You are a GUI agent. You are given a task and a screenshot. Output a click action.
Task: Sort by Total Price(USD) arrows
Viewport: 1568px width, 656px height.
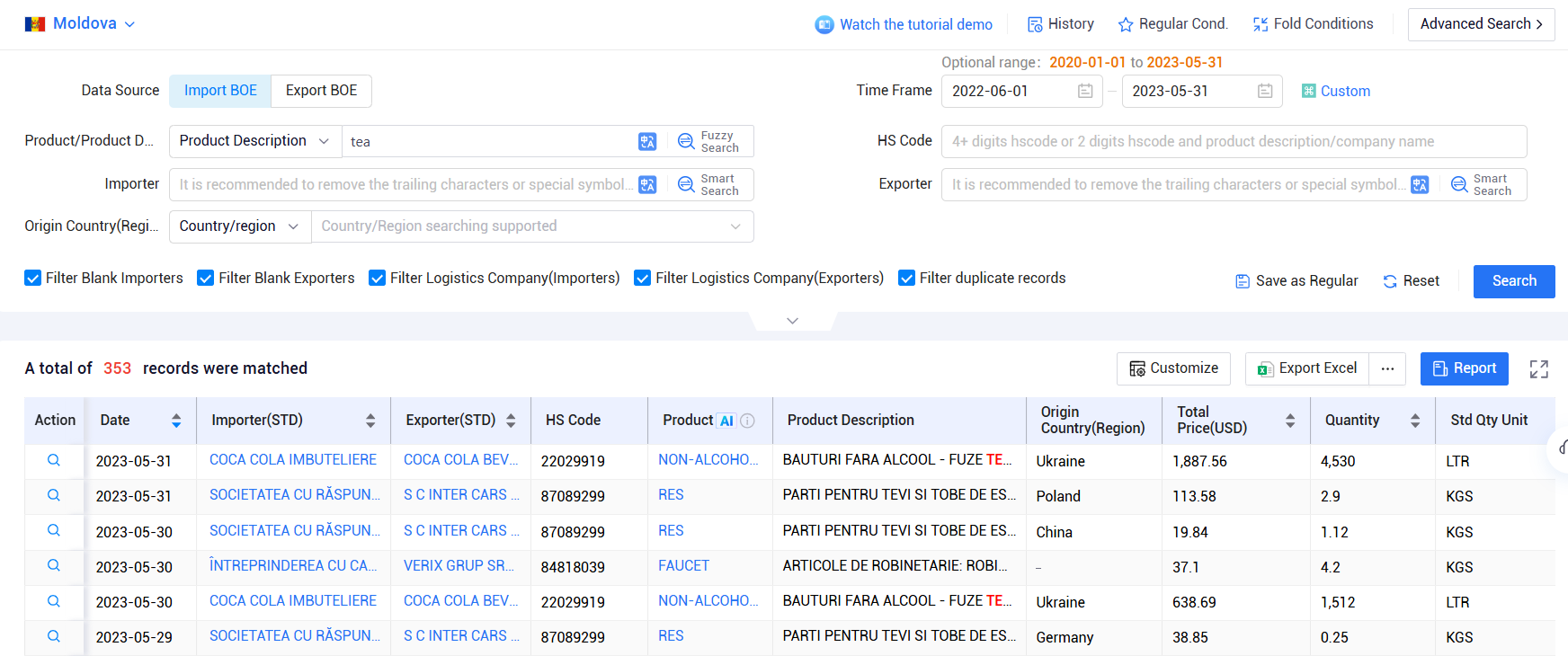coord(1290,421)
